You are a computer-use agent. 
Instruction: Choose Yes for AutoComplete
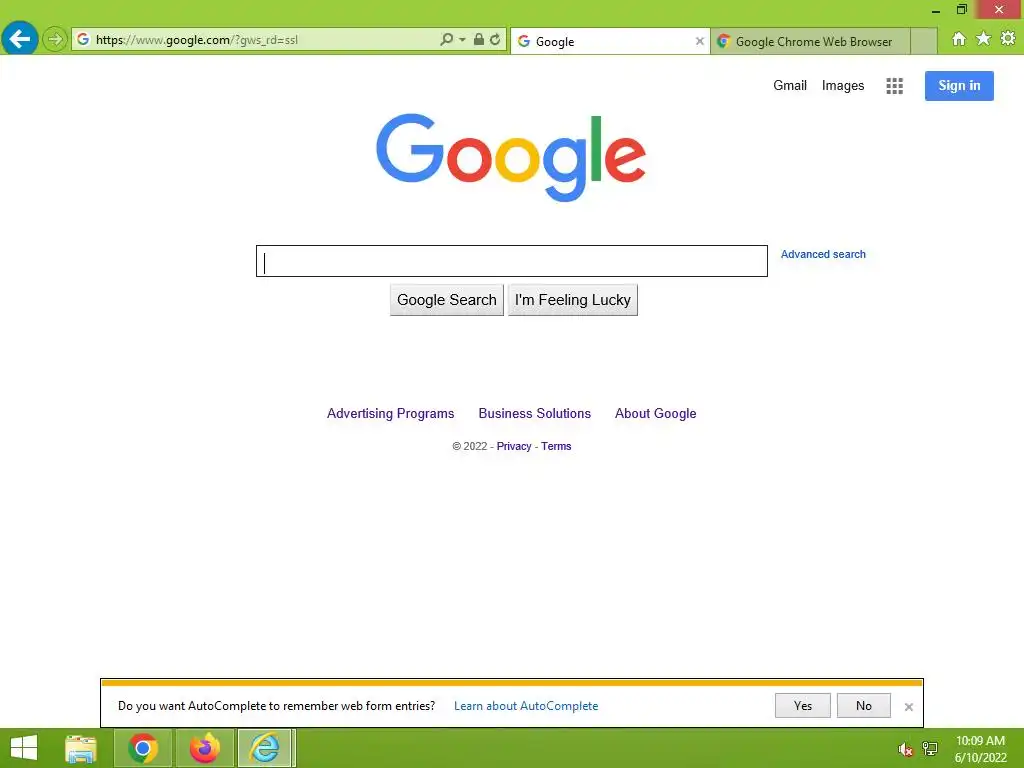[x=803, y=705]
